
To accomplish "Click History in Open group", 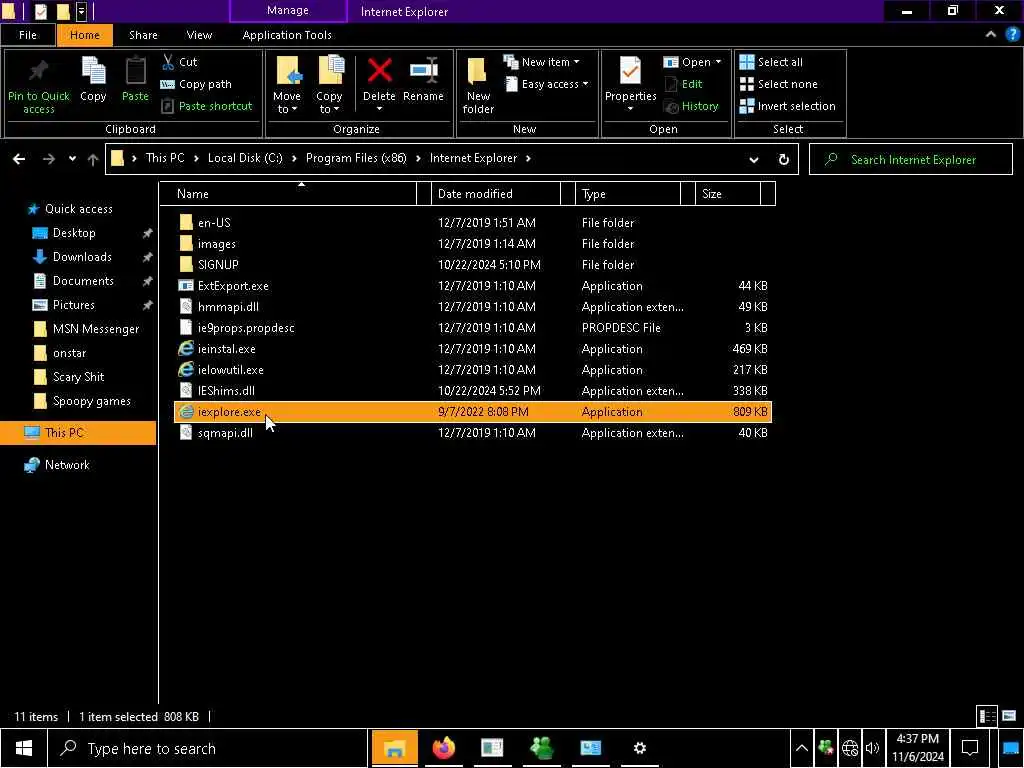I will point(691,106).
